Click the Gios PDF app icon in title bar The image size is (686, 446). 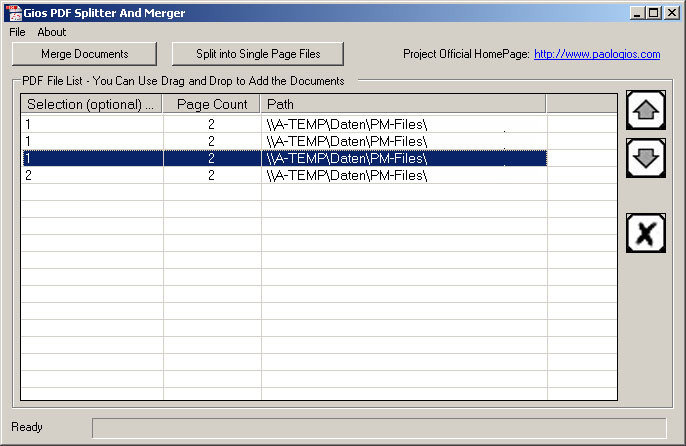pos(14,13)
